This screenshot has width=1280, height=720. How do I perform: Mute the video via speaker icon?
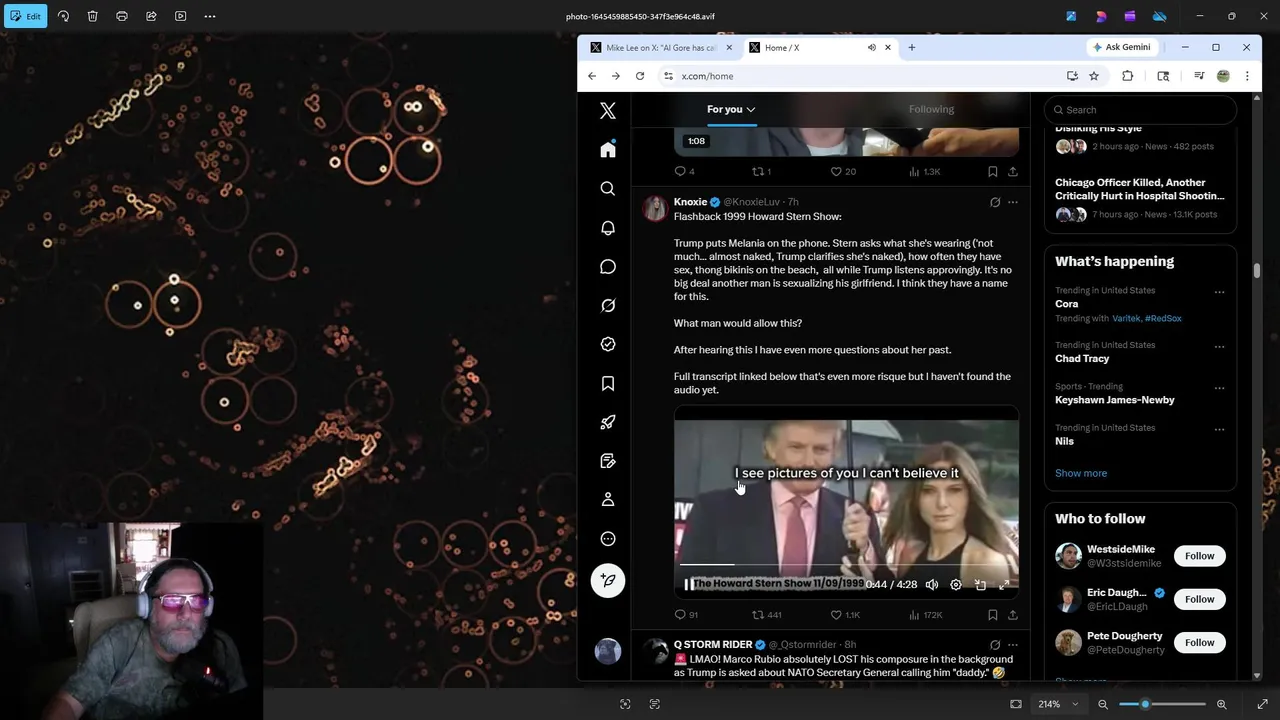tap(932, 584)
